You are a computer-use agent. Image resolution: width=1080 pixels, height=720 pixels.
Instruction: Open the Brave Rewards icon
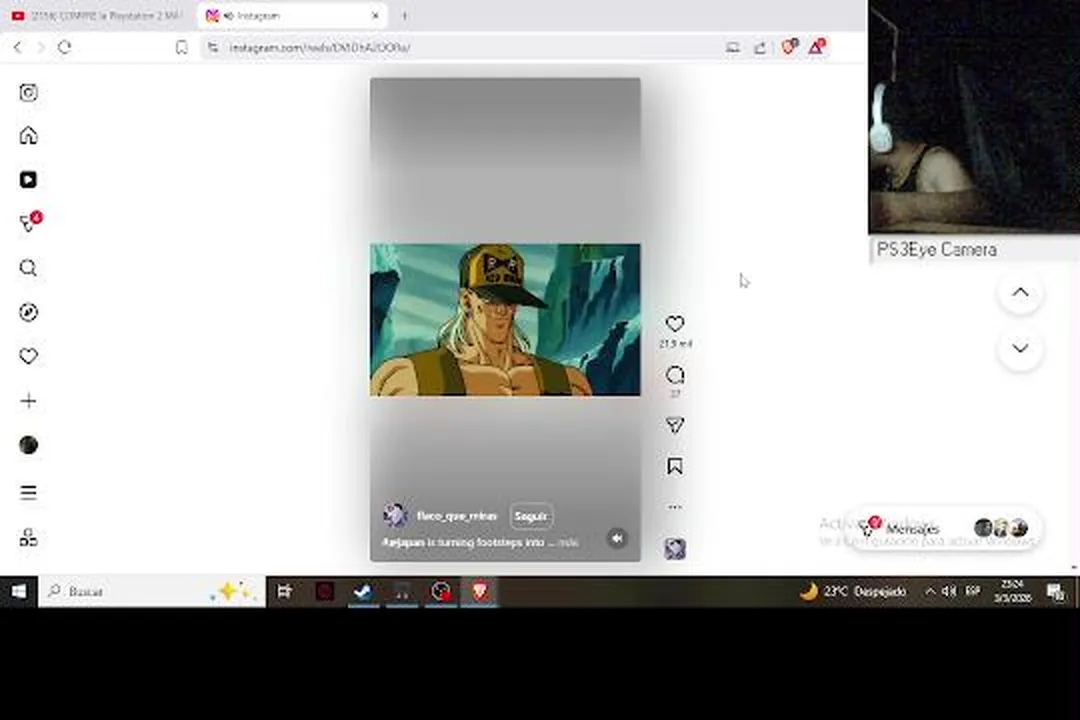coord(817,47)
